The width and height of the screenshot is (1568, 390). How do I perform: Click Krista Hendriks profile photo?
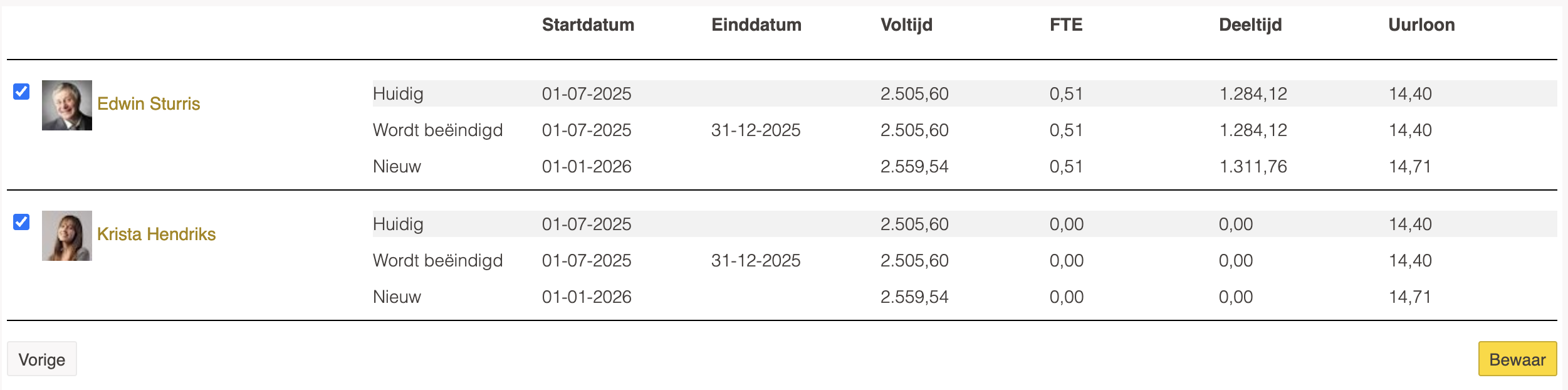click(x=67, y=236)
